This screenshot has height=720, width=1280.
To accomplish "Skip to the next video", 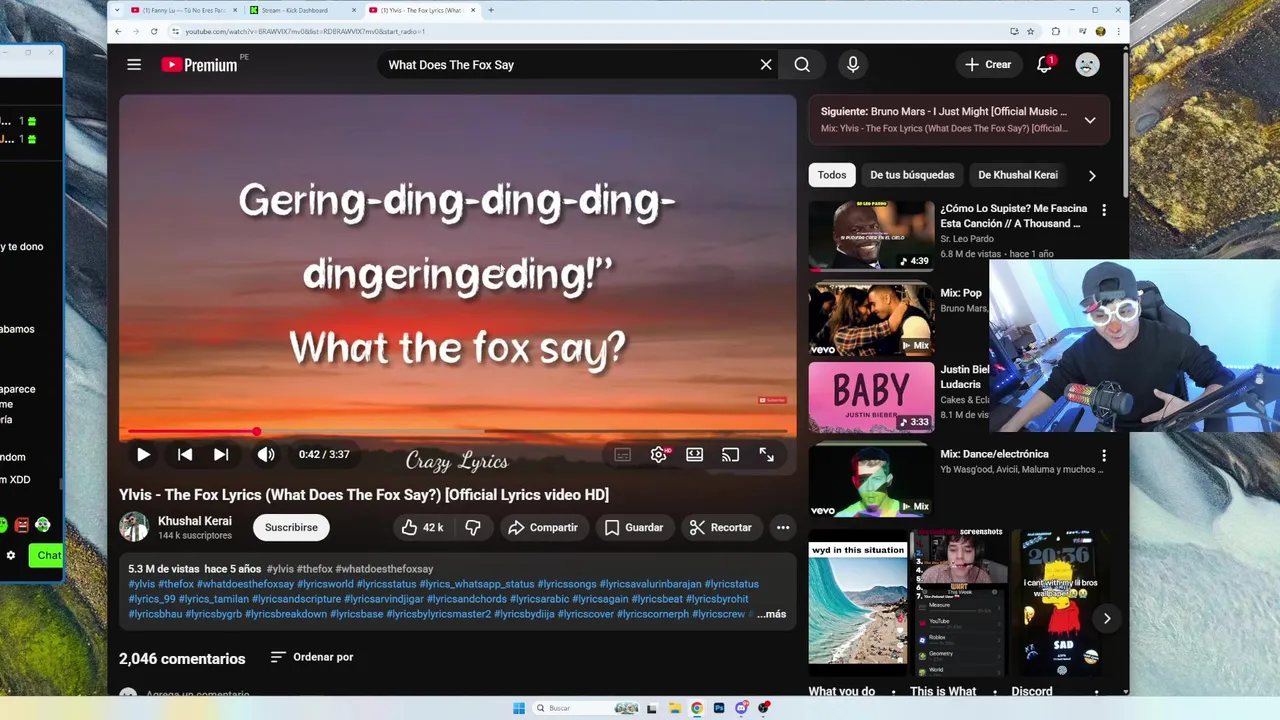I will pyautogui.click(x=221, y=454).
